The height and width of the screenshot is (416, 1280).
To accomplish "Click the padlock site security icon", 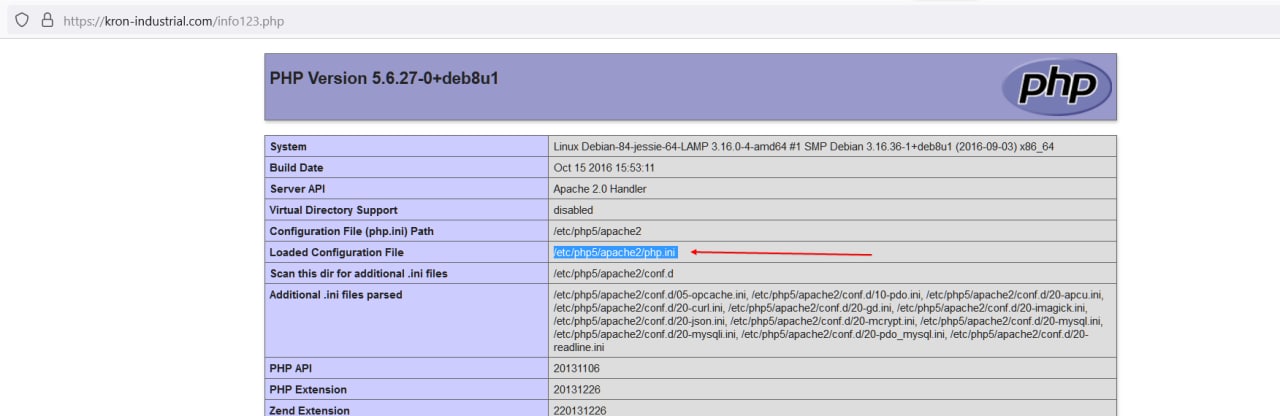I will (x=46, y=20).
